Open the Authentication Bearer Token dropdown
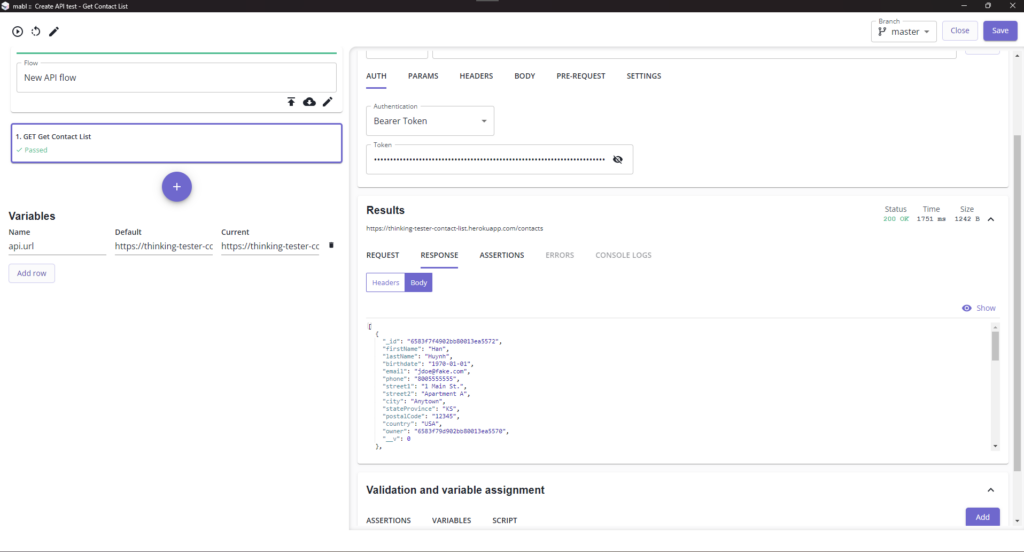 pyautogui.click(x=430, y=121)
